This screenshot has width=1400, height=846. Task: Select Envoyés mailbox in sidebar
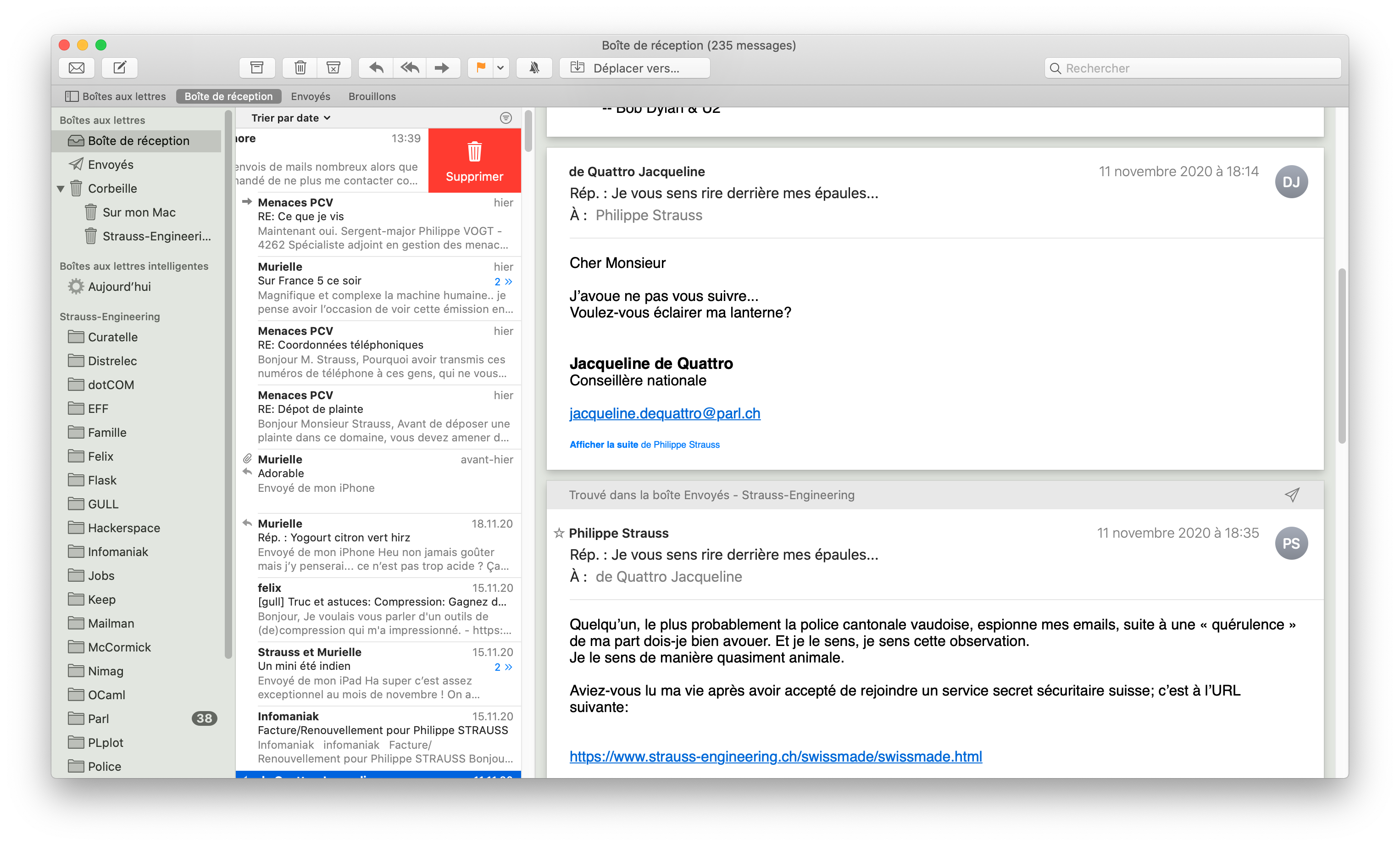point(136,165)
